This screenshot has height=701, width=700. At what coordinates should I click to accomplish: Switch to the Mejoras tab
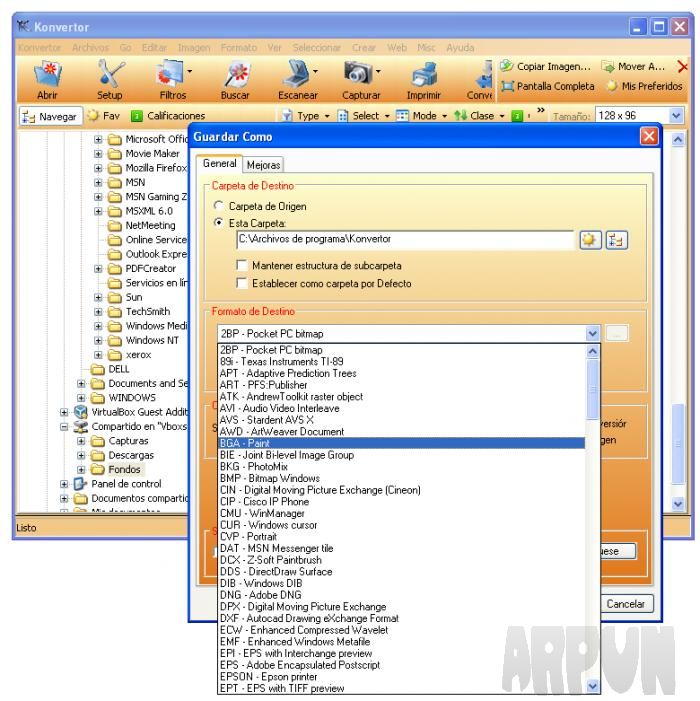[263, 165]
